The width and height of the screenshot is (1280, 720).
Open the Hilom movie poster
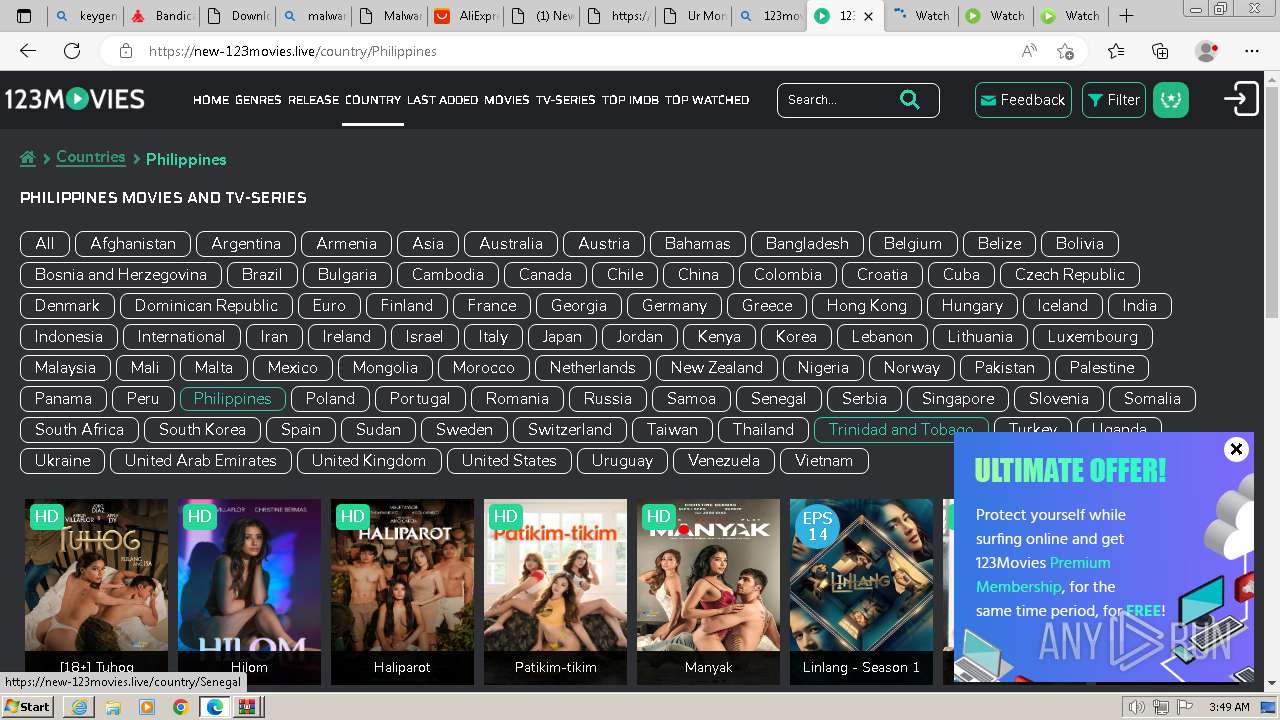click(x=249, y=591)
